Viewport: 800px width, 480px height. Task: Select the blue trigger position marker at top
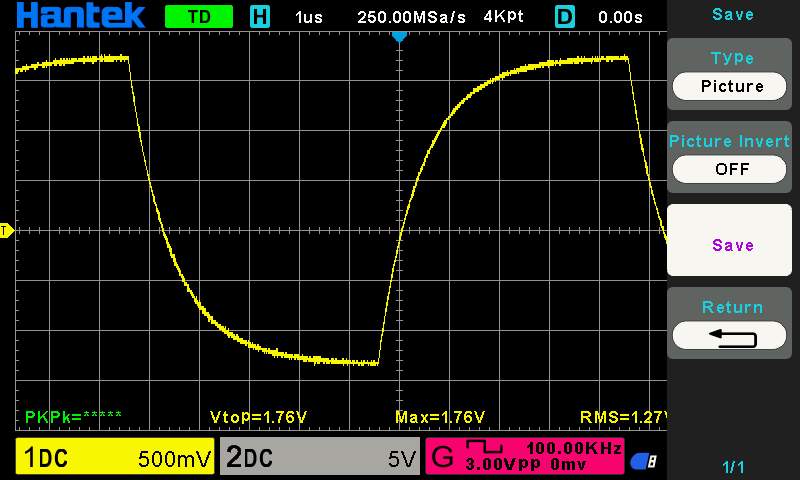[x=399, y=37]
